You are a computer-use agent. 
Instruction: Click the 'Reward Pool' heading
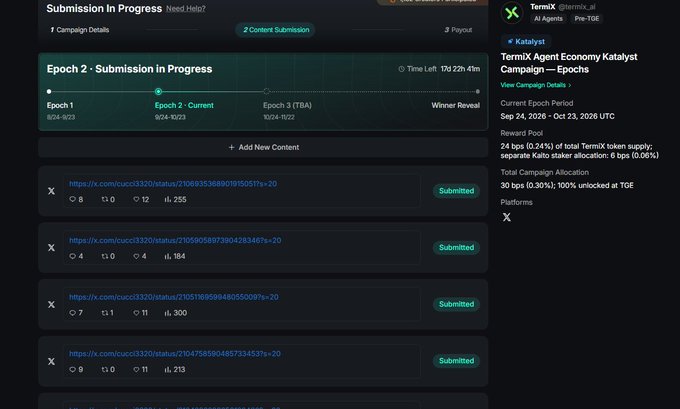pos(521,133)
